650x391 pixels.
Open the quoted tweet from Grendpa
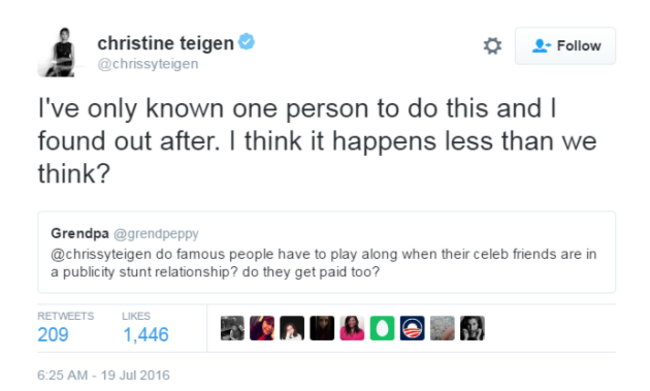point(327,252)
